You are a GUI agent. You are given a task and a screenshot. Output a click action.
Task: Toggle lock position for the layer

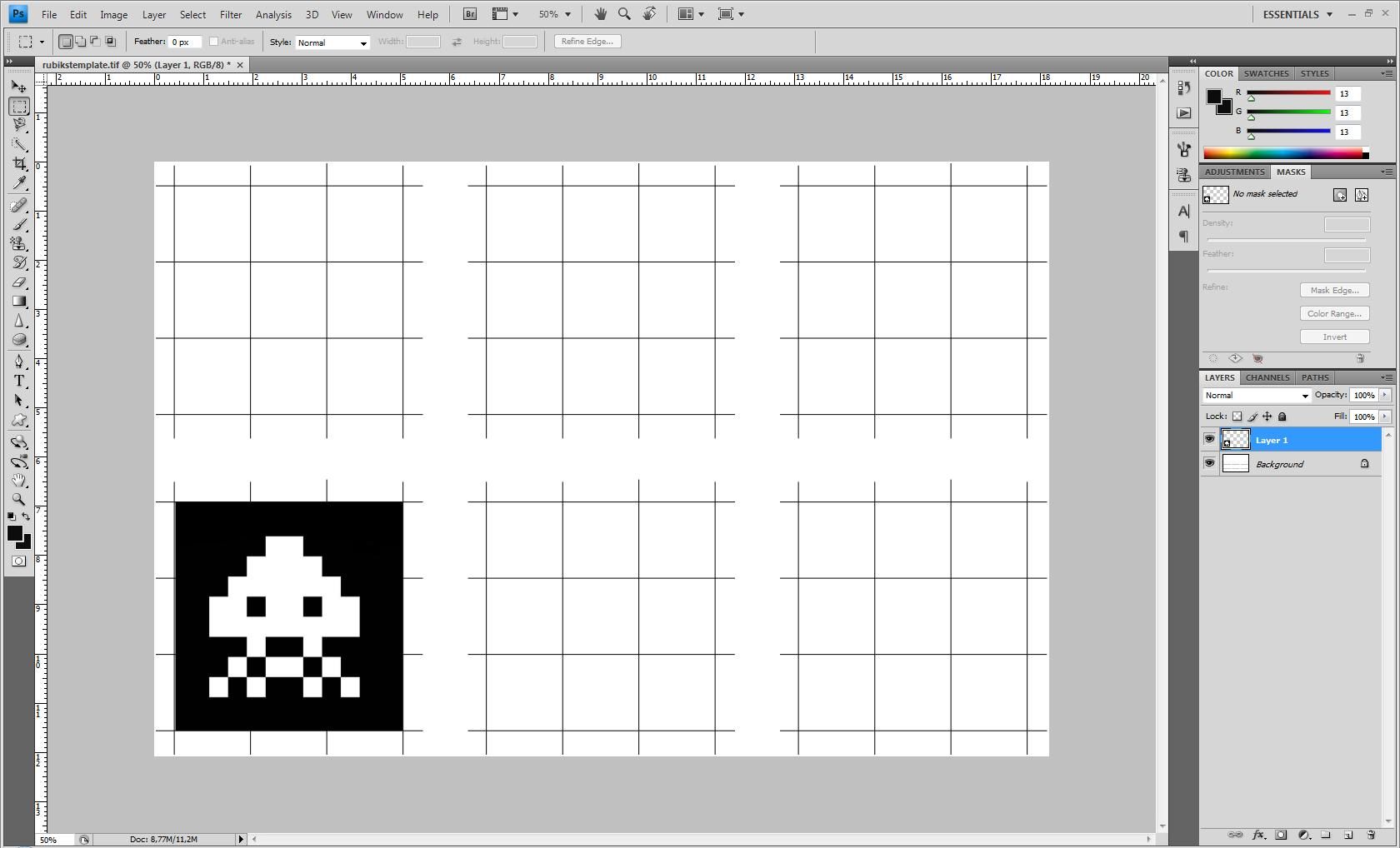tap(1267, 417)
